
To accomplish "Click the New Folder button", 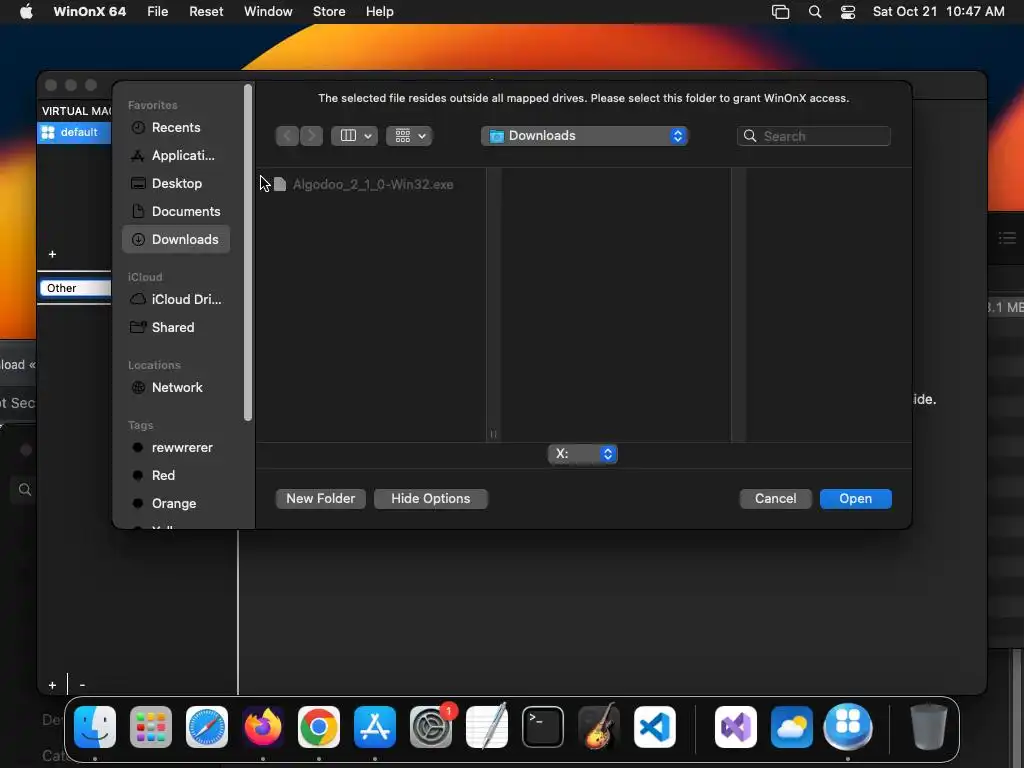I will pos(321,499).
